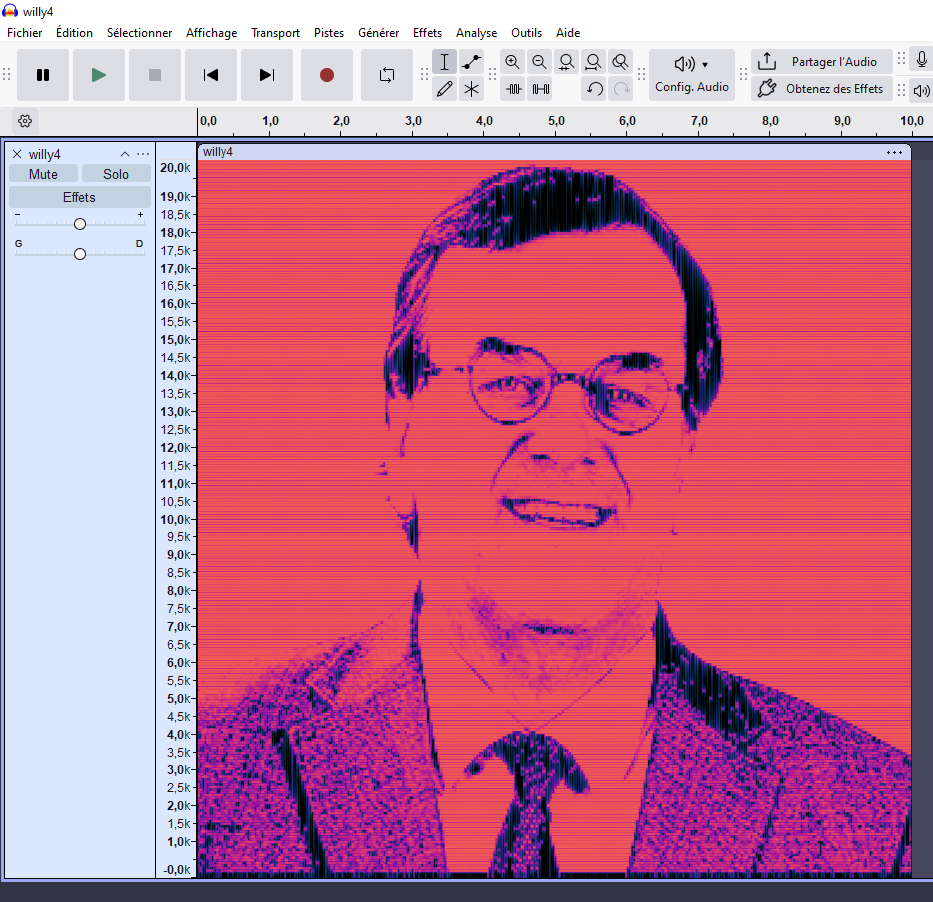Click the Zoom In magnifier
This screenshot has width=933, height=902.
click(x=513, y=62)
